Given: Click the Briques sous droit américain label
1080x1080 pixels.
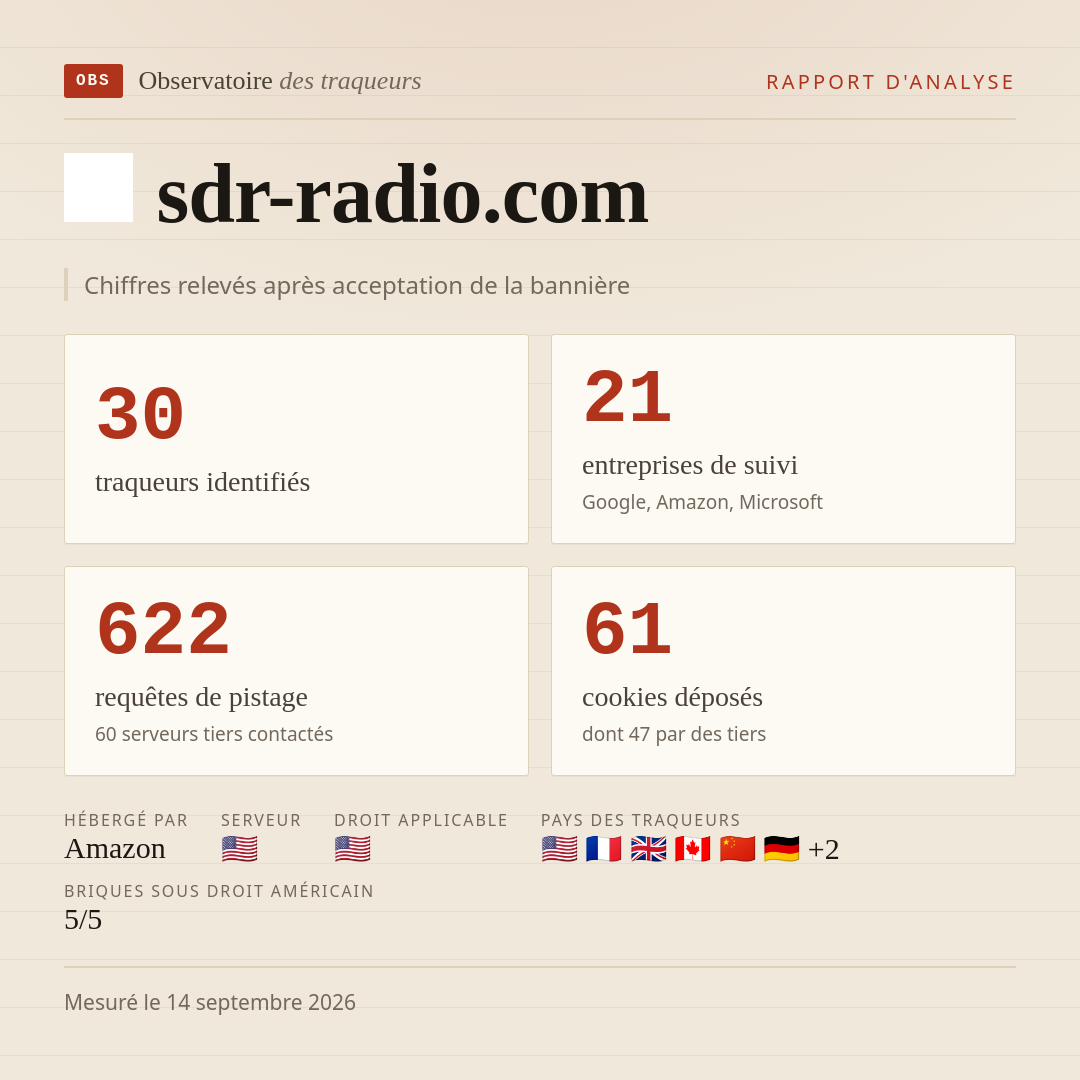Looking at the screenshot, I should 219,891.
